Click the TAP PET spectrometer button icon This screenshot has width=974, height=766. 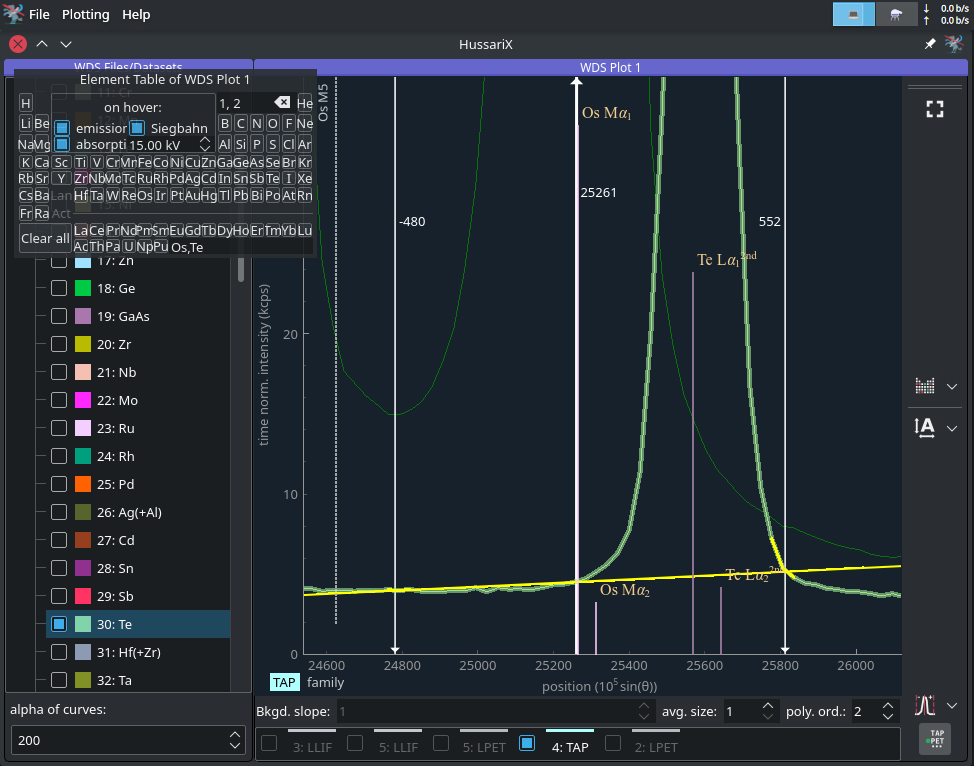[x=935, y=740]
